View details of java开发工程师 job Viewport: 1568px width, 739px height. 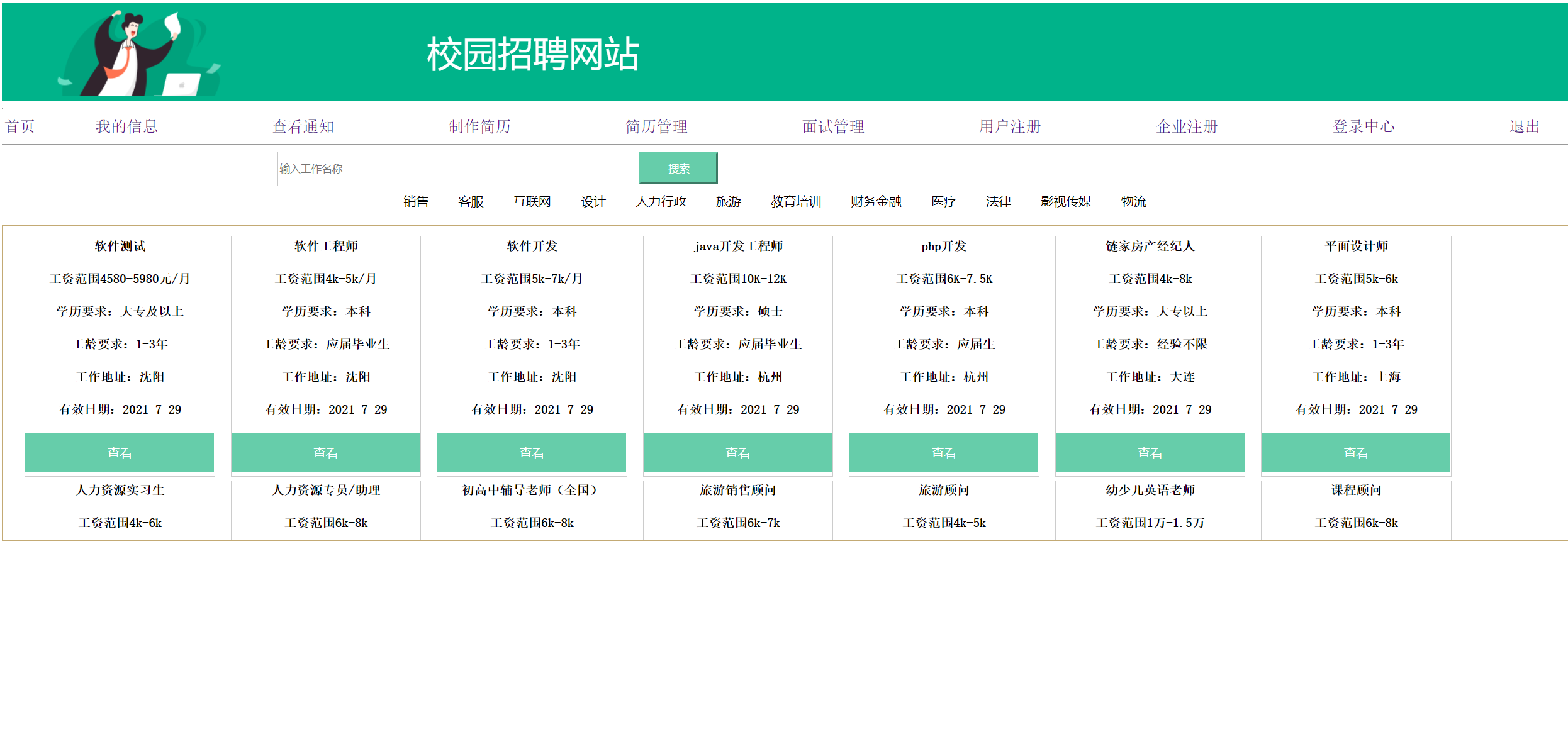pos(737,453)
